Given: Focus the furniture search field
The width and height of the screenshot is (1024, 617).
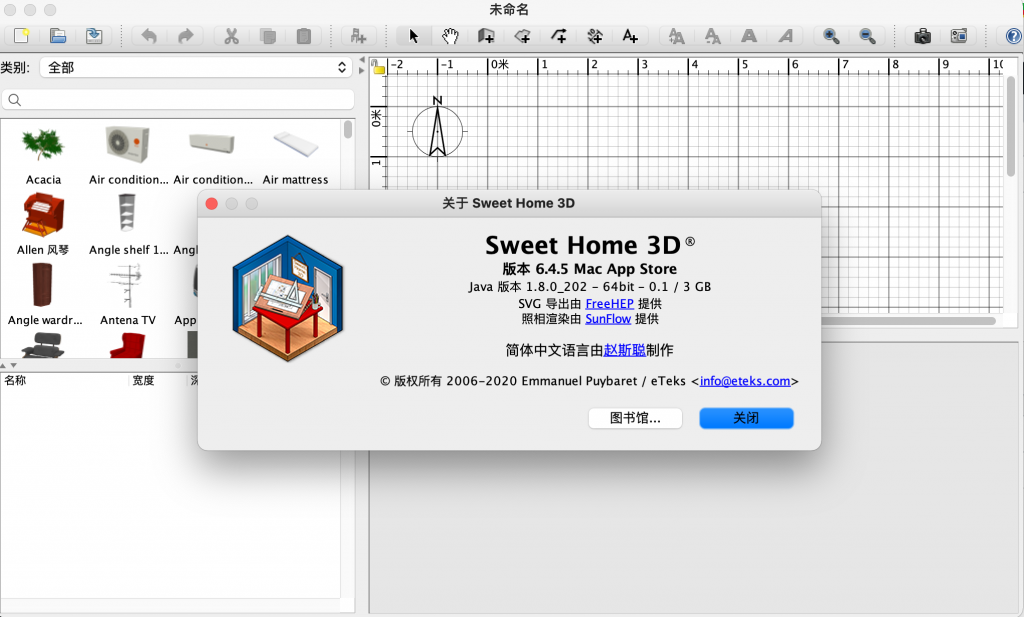Looking at the screenshot, I should 178,99.
